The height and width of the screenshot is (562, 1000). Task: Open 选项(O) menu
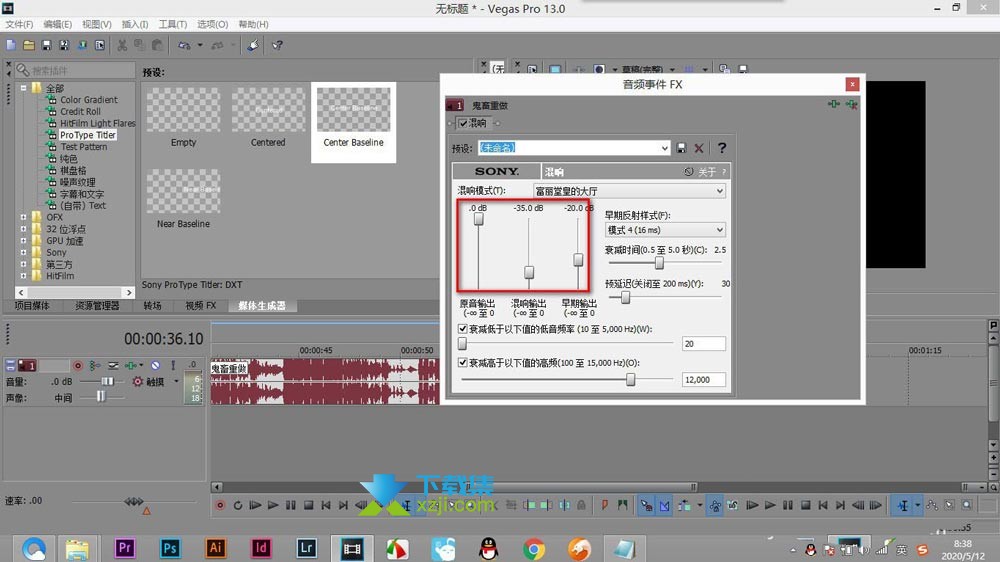coord(212,24)
